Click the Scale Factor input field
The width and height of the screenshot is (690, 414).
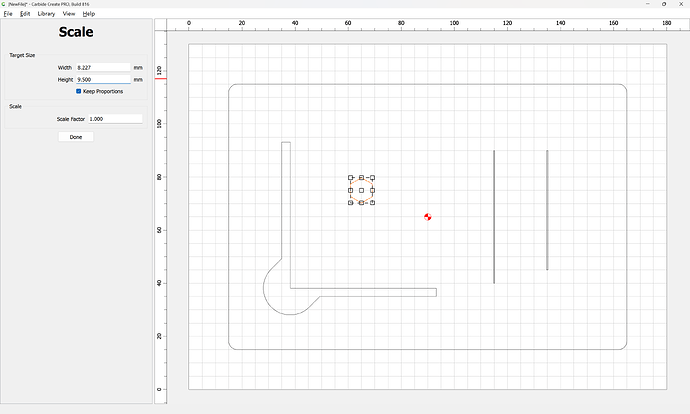[x=115, y=119]
